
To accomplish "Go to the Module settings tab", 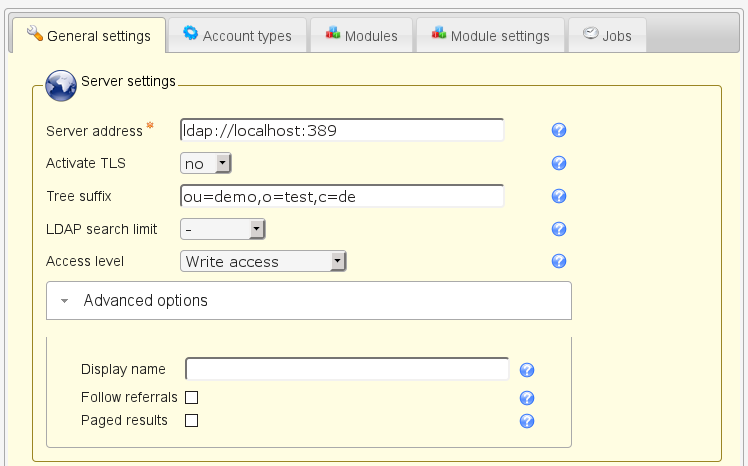I will tap(490, 35).
